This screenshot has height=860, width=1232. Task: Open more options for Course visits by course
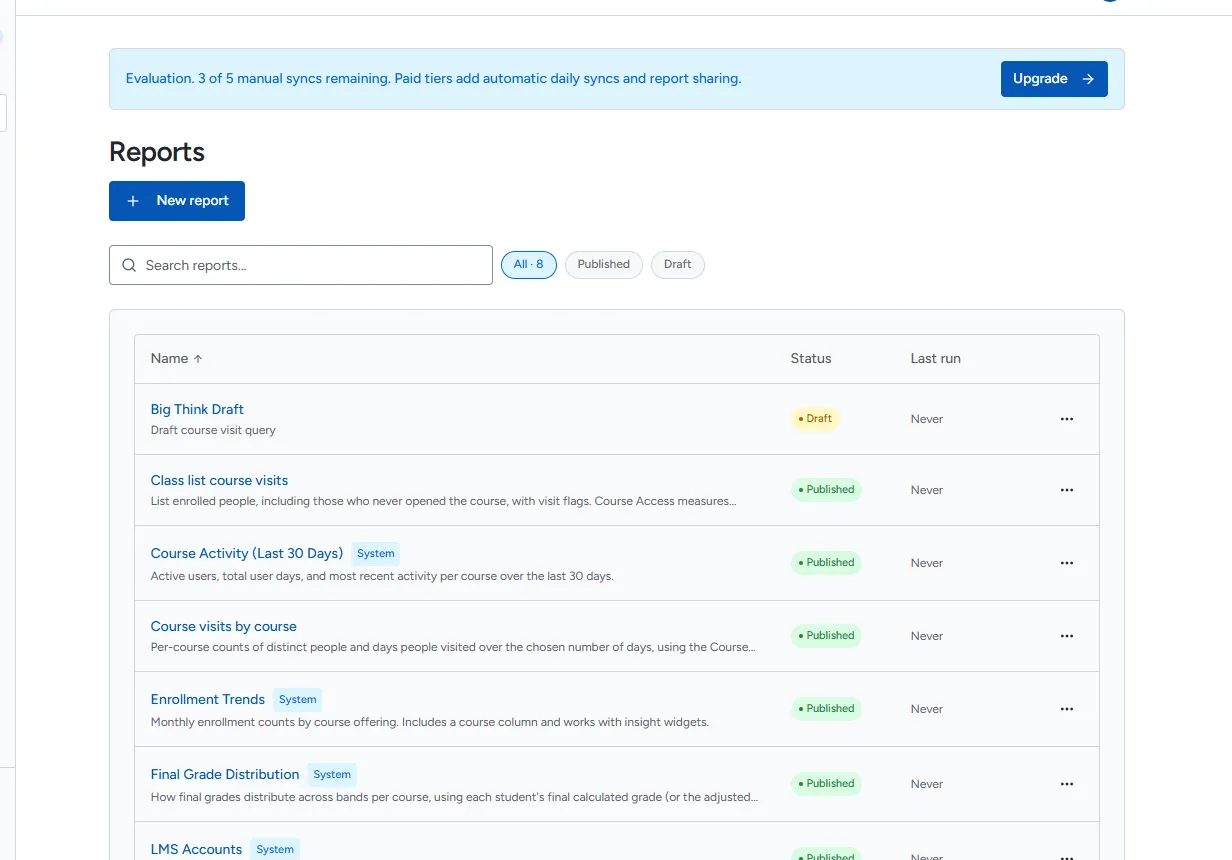[1066, 636]
